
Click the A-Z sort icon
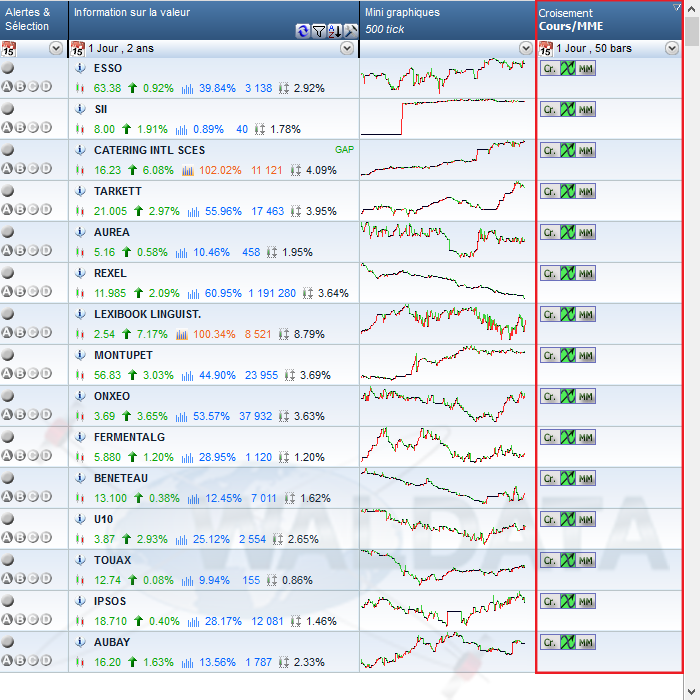tap(335, 31)
